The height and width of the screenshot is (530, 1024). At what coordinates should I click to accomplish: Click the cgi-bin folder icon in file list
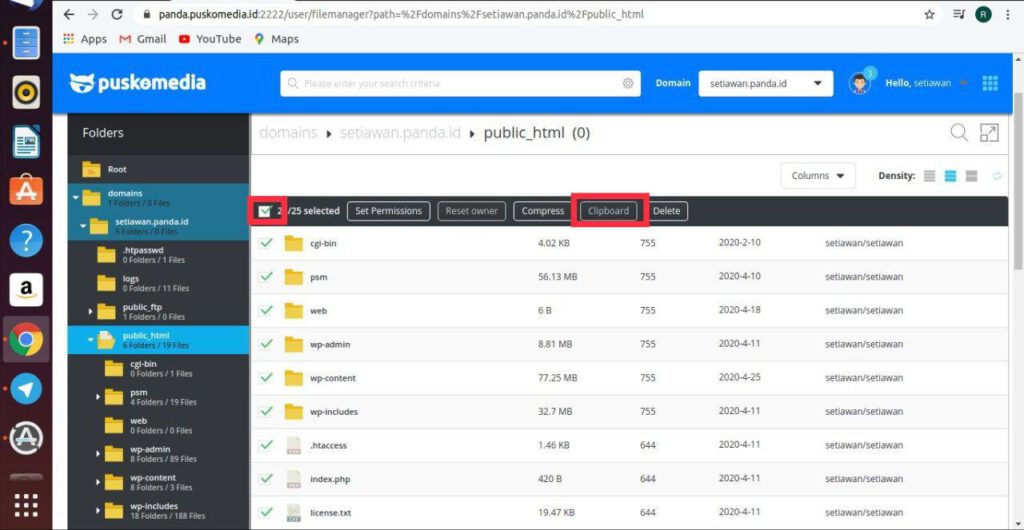(x=294, y=243)
